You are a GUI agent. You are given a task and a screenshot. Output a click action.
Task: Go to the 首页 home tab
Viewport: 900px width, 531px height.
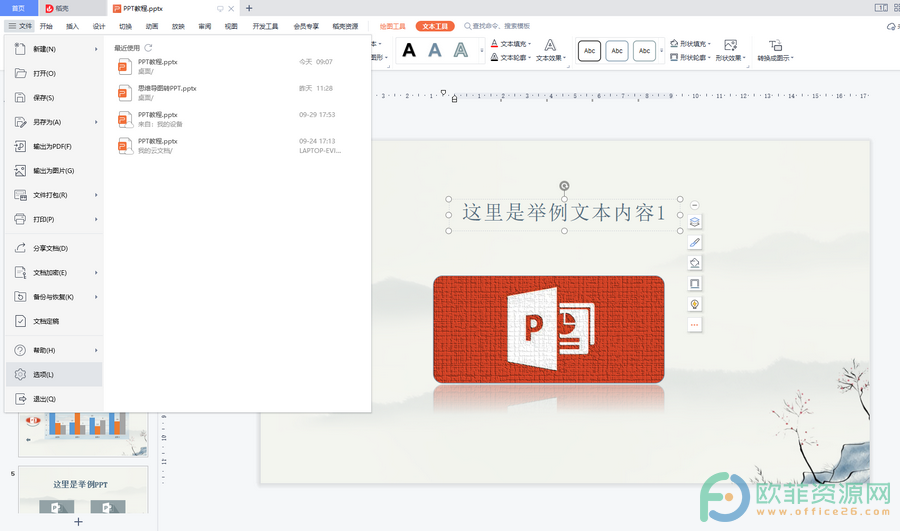(x=18, y=8)
